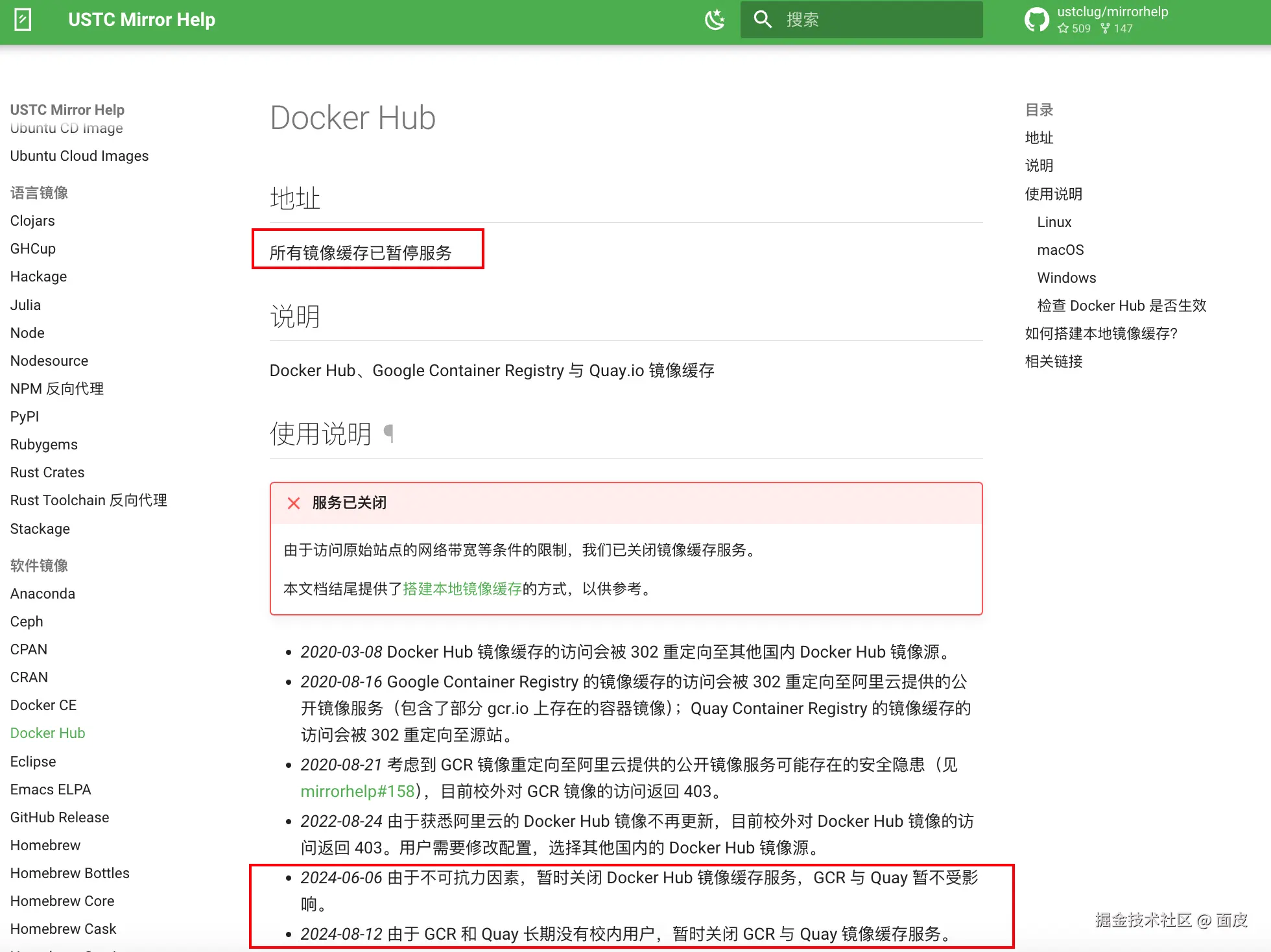Open the 搭建本地镜像缓存 link
This screenshot has width=1271, height=952.
click(x=462, y=589)
